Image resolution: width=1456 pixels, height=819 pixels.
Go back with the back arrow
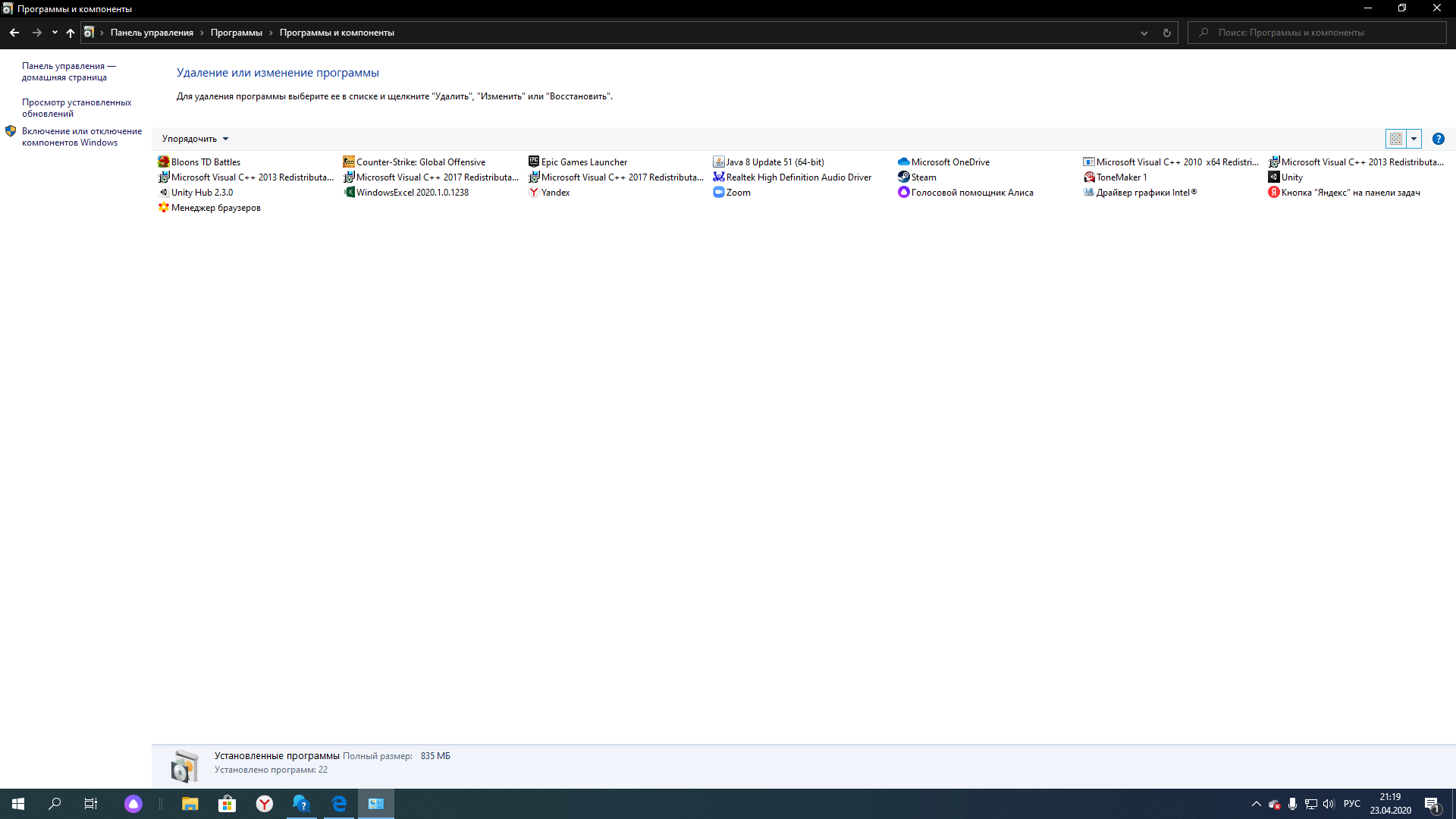coord(14,33)
